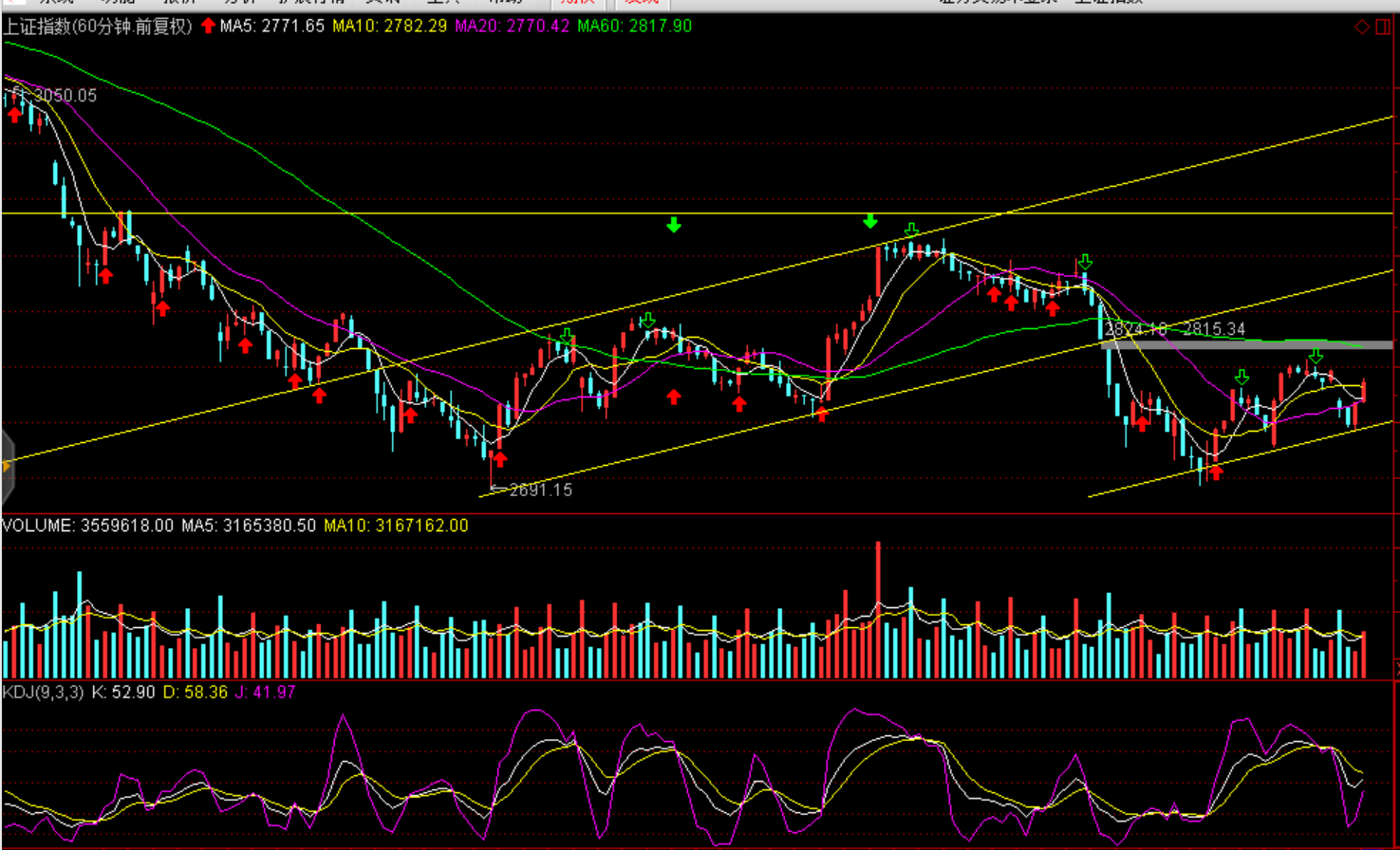
Task: Click the red up arrow beside the chart title
Action: click(x=208, y=26)
